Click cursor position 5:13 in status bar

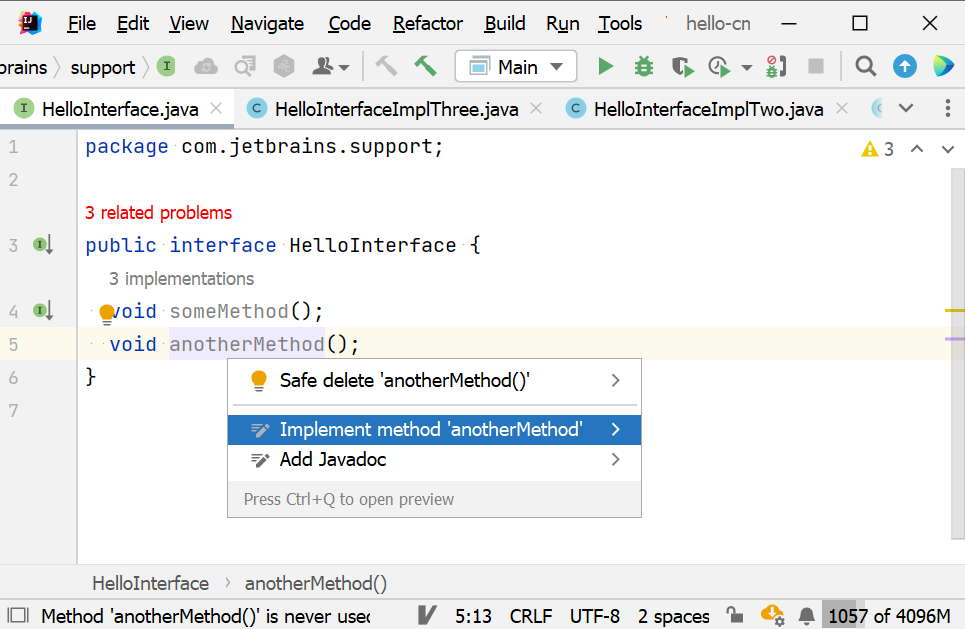pos(473,616)
